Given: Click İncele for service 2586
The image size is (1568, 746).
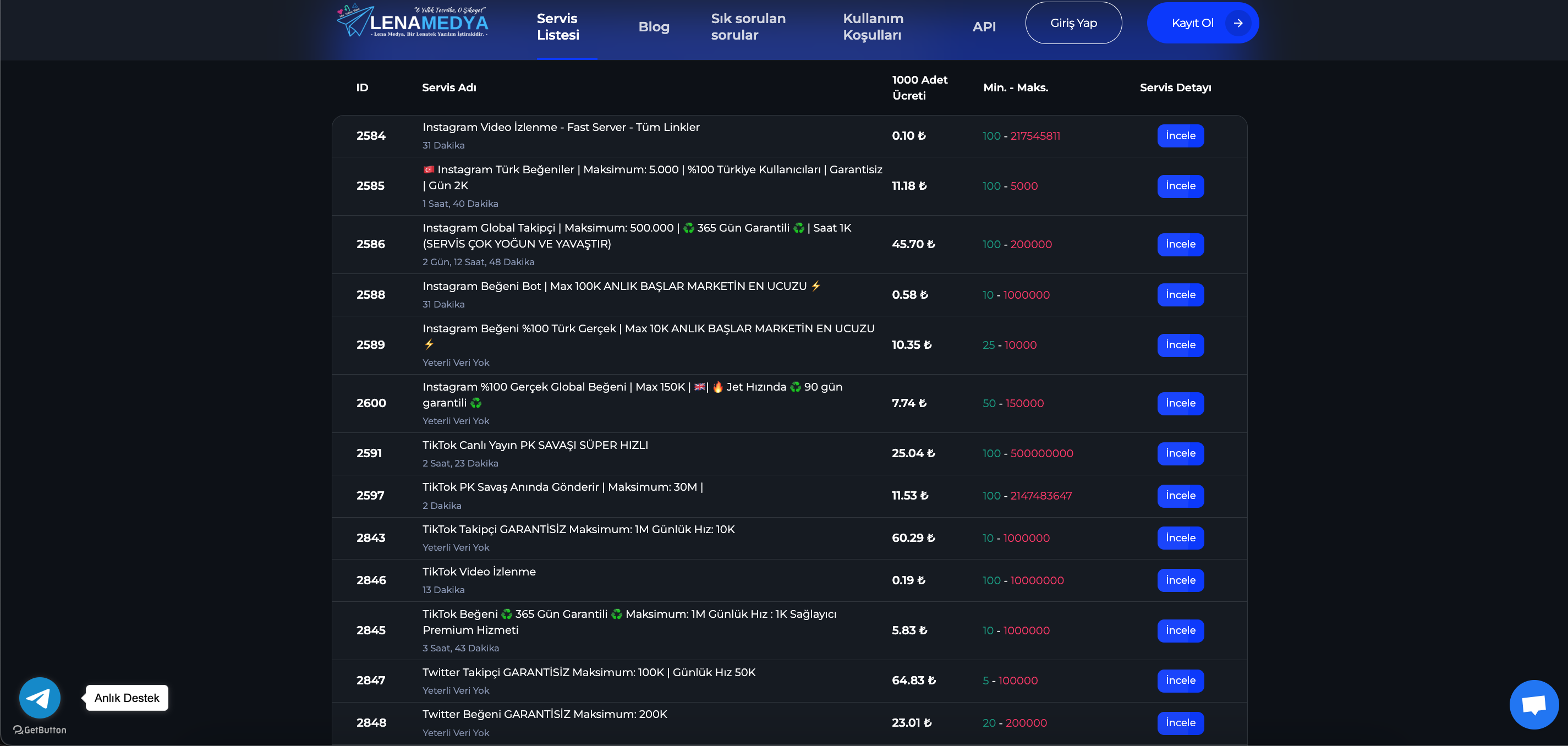Looking at the screenshot, I should click(x=1180, y=245).
